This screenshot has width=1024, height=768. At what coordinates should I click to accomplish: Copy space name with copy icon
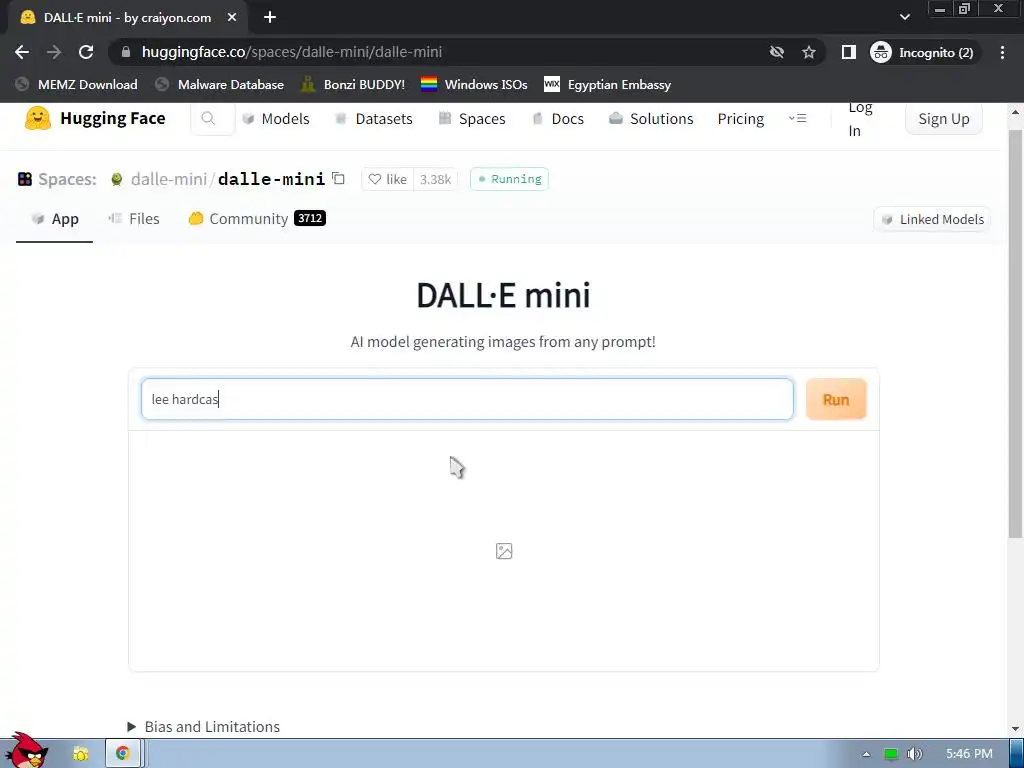tap(338, 178)
